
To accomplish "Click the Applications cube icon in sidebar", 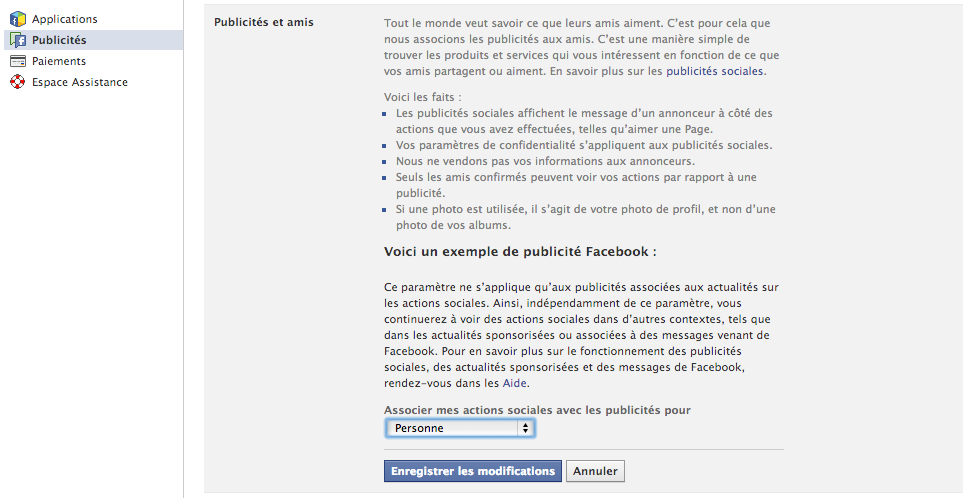I will click(18, 19).
